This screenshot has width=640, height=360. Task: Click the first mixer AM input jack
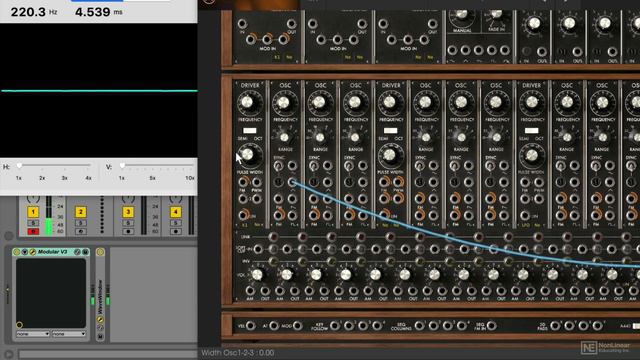[x=250, y=291]
